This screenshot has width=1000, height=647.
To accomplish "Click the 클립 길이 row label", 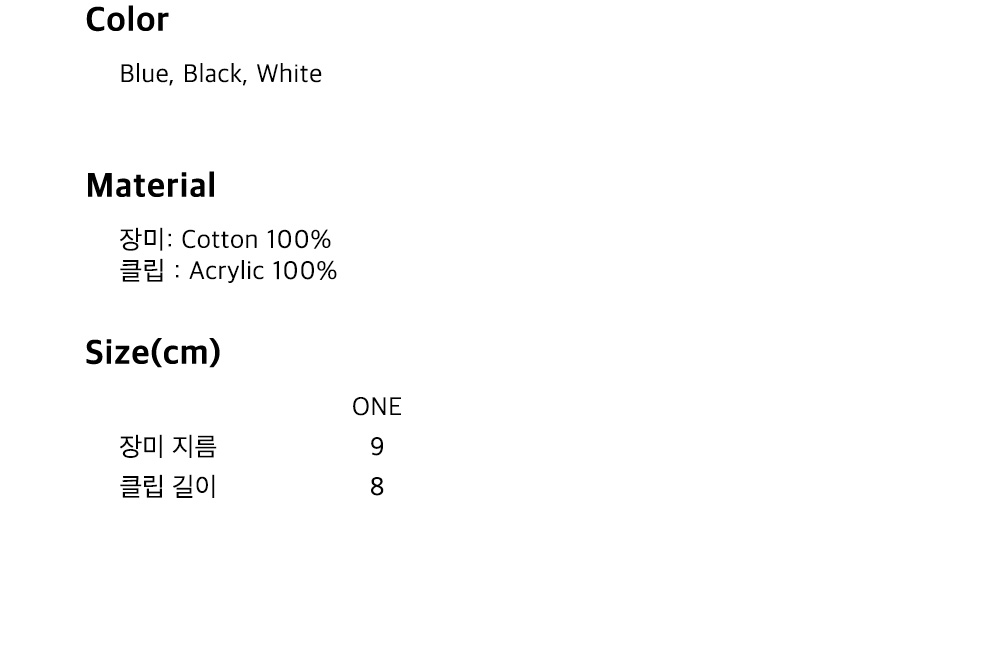I will tap(168, 486).
